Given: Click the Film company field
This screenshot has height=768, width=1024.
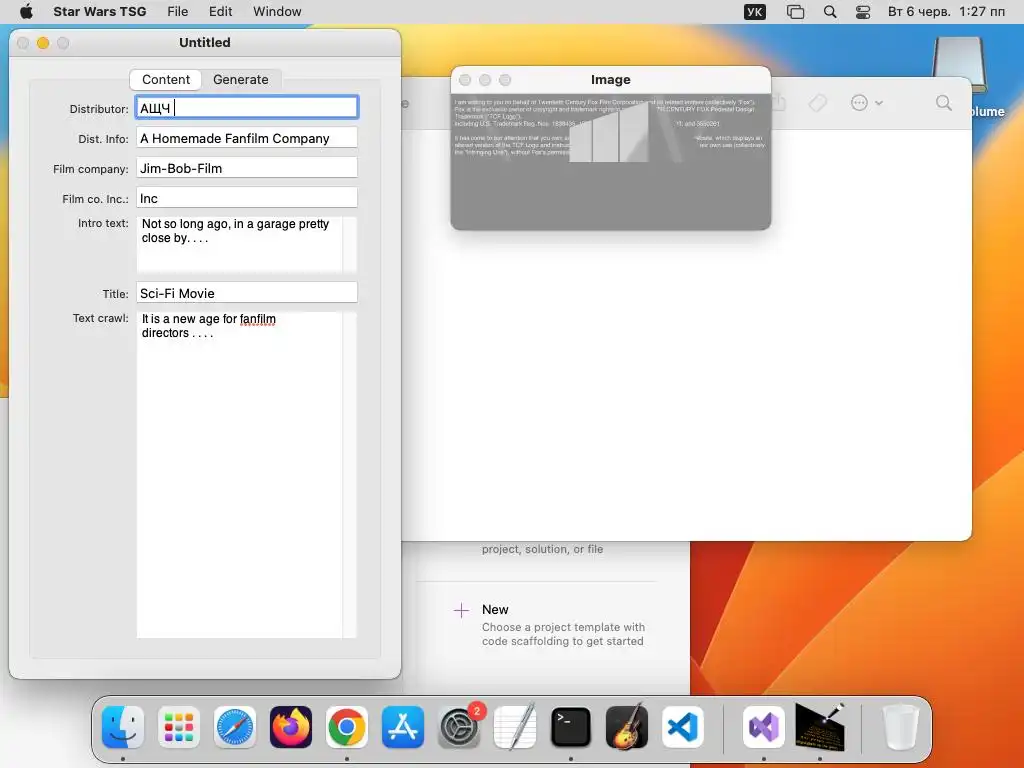Looking at the screenshot, I should pyautogui.click(x=247, y=168).
